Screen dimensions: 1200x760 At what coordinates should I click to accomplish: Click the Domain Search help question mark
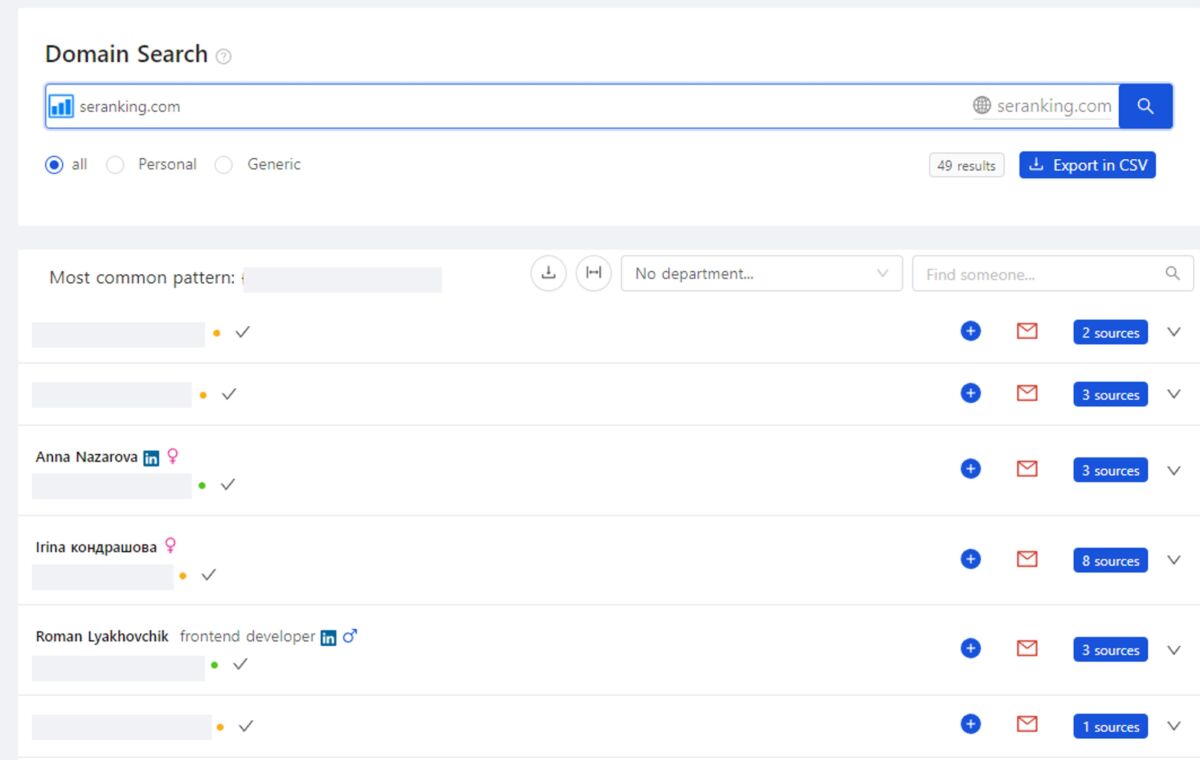point(224,56)
